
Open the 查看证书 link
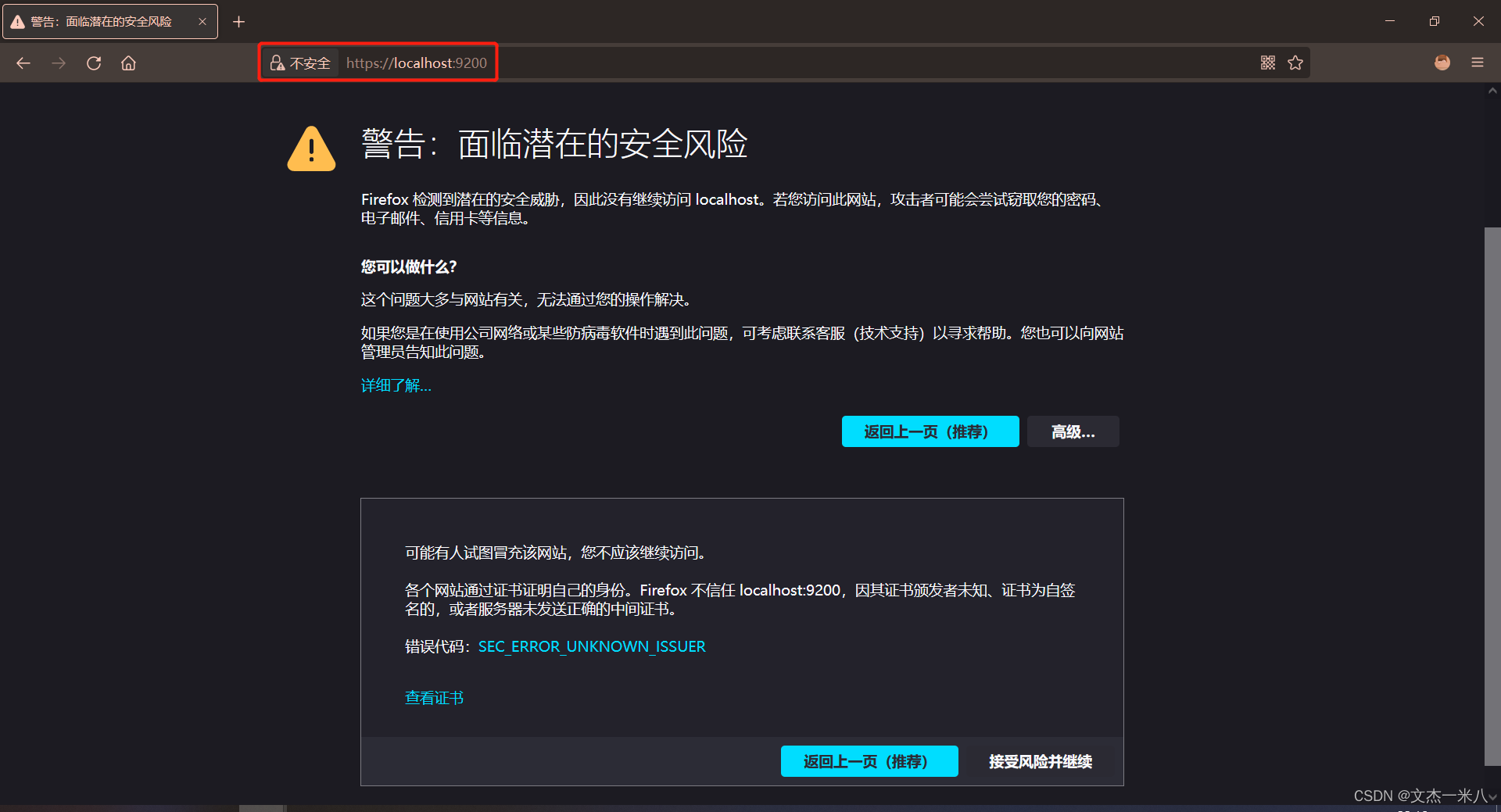434,698
